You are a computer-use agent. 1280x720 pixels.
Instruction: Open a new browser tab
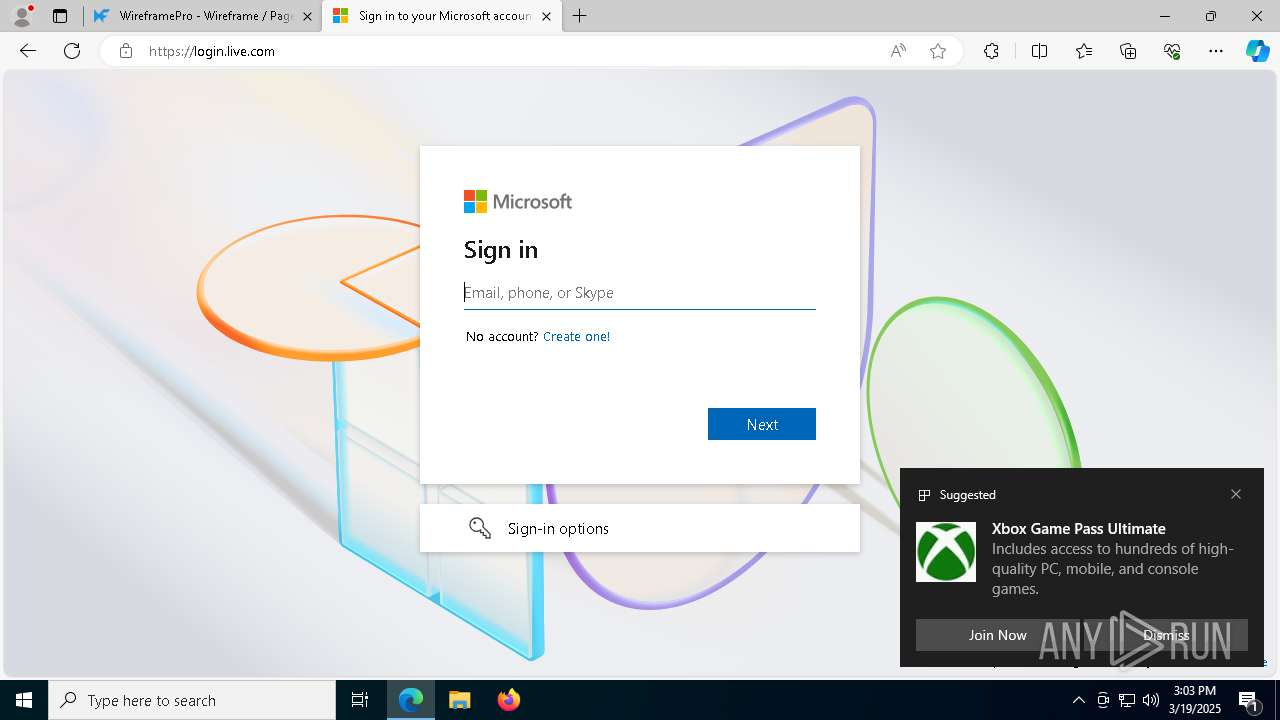(x=580, y=16)
